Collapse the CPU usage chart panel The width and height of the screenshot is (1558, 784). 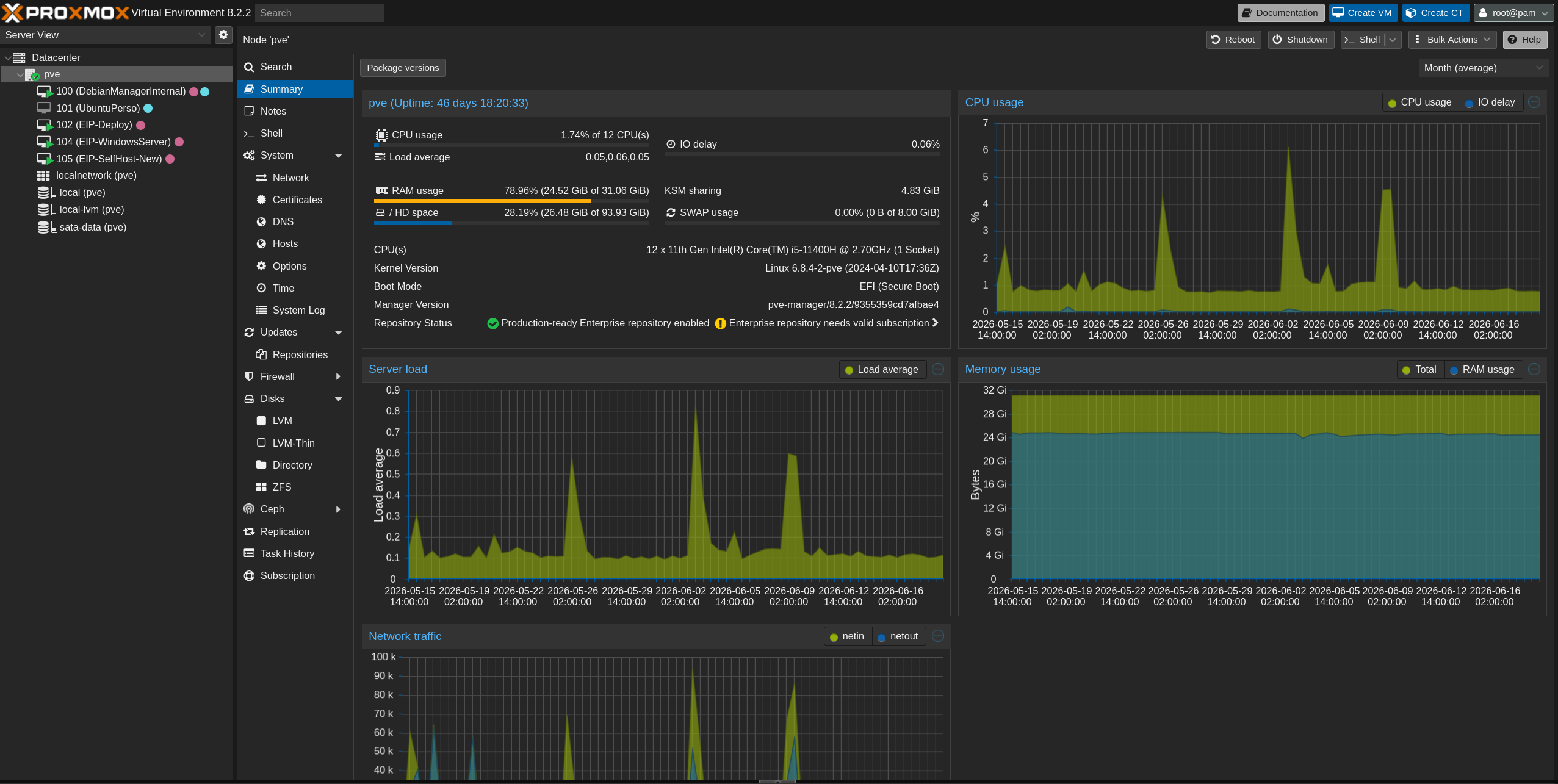(x=1534, y=102)
